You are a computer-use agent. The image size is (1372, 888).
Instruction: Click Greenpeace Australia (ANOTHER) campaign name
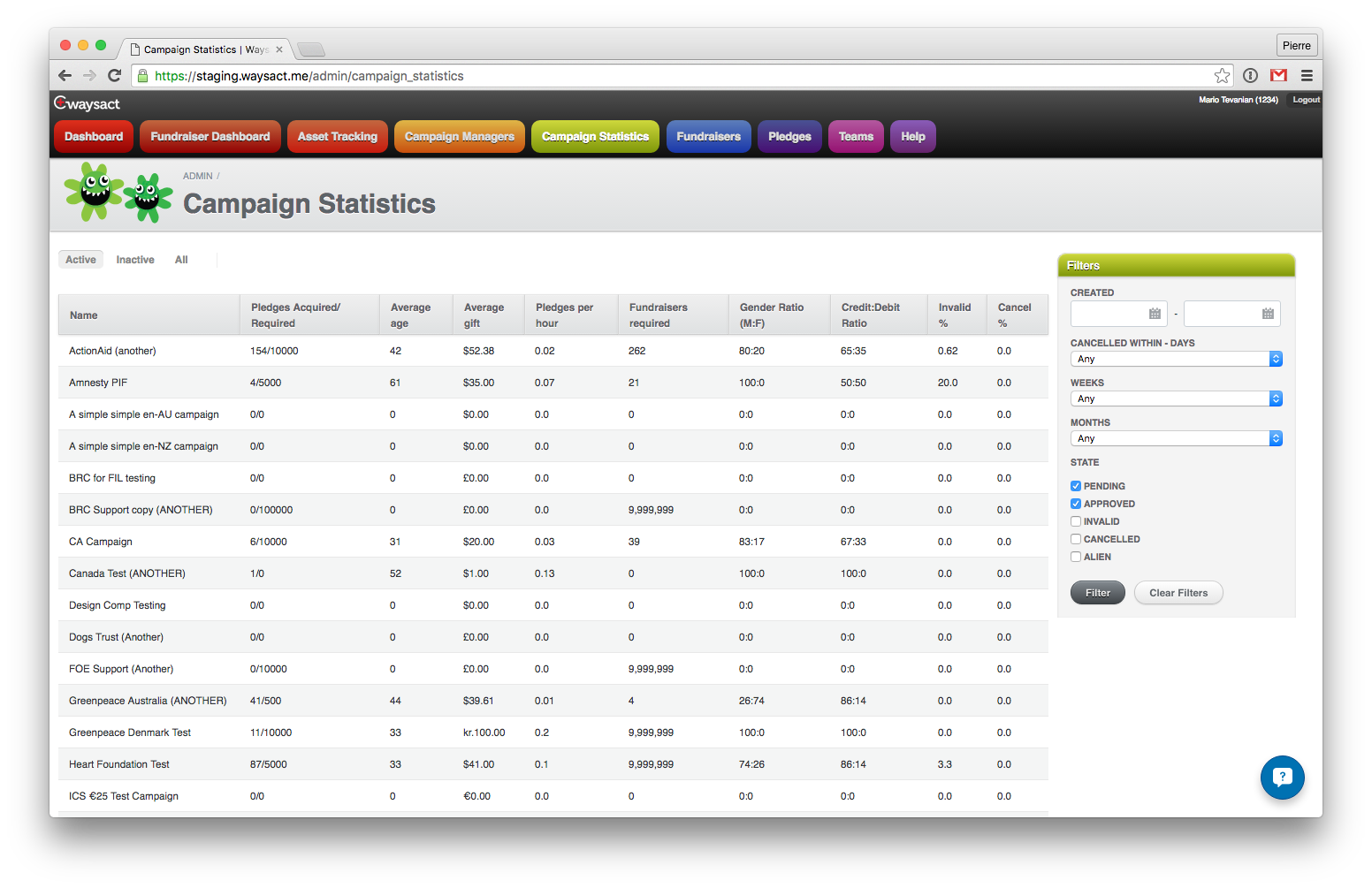(x=148, y=701)
